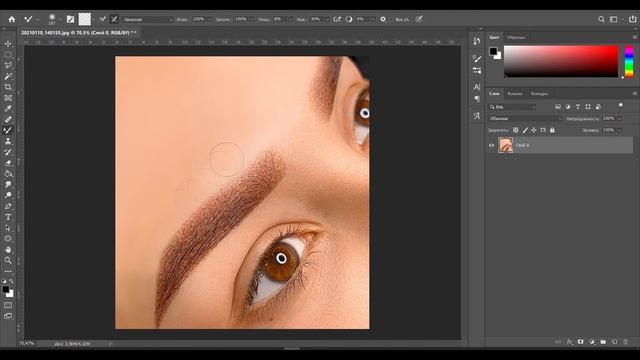Select the Eyedropper tool
The height and width of the screenshot is (360, 640).
(x=8, y=109)
